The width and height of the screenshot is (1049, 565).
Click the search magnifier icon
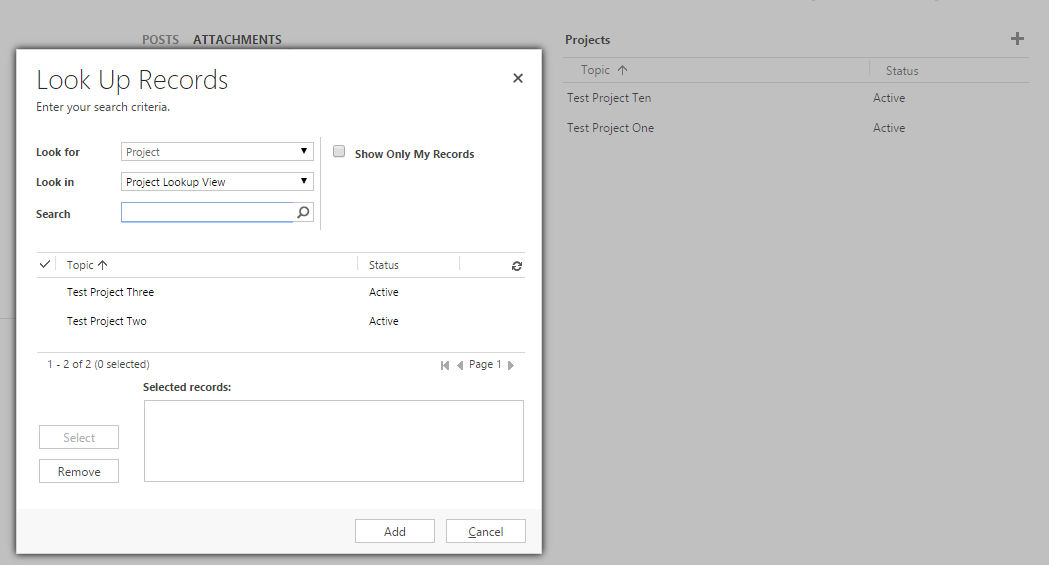click(x=303, y=213)
